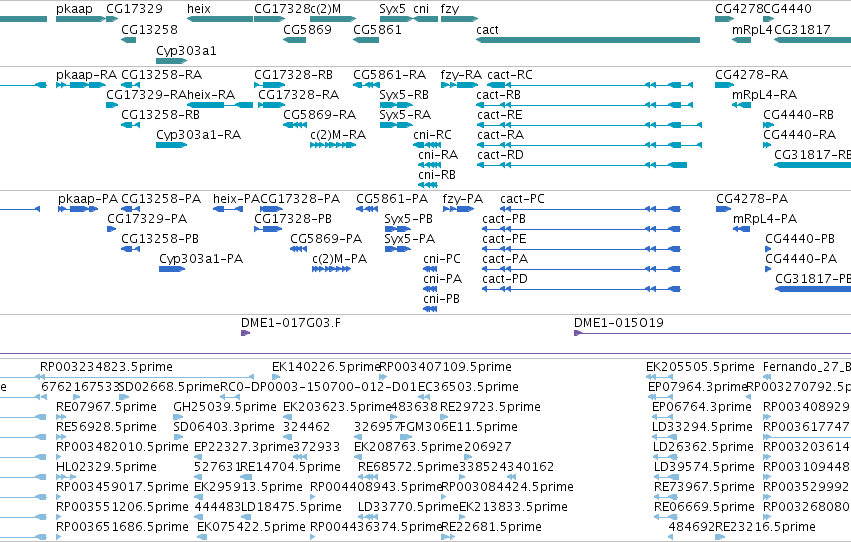This screenshot has width=851, height=542.
Task: Select transcript cact-RD
Action: 582,165
